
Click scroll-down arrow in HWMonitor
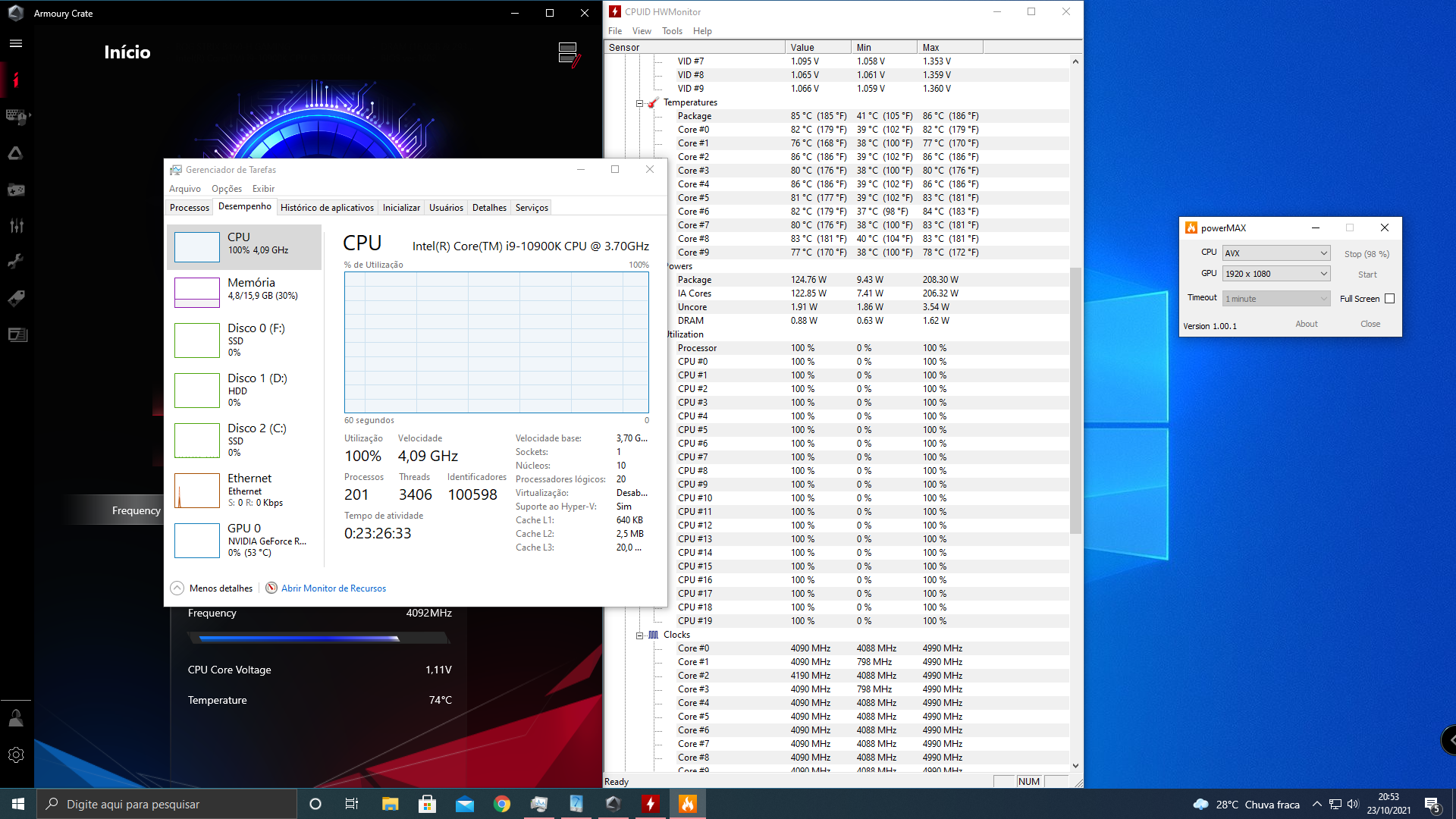pyautogui.click(x=1075, y=766)
